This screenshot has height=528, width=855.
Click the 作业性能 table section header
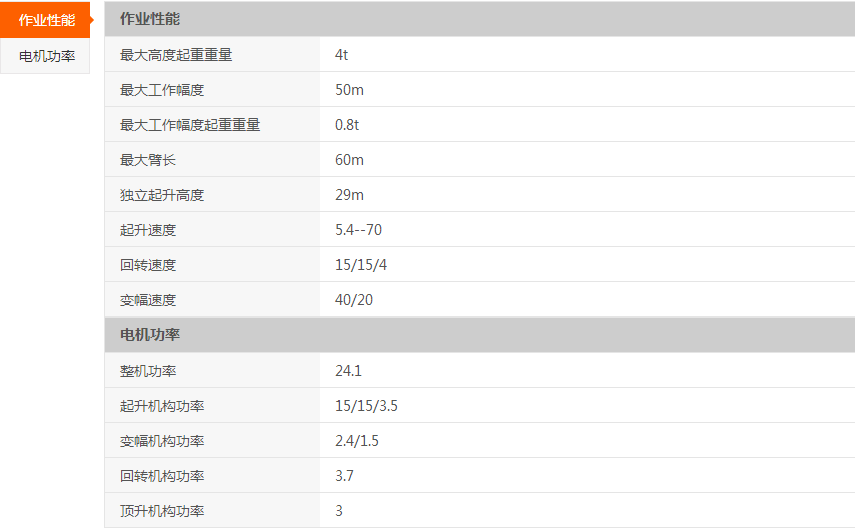(x=150, y=19)
